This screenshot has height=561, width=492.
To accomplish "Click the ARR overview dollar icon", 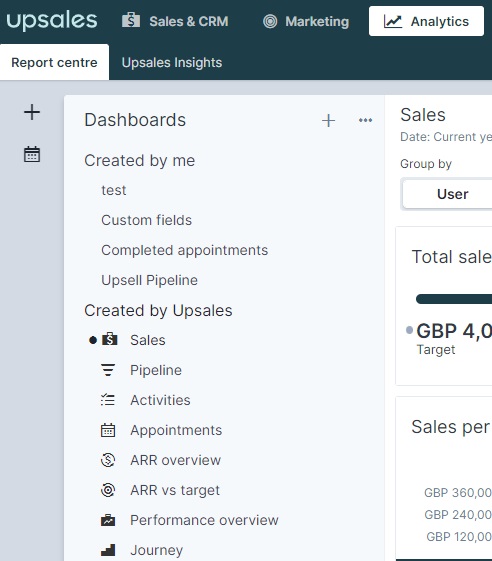I will pos(108,460).
